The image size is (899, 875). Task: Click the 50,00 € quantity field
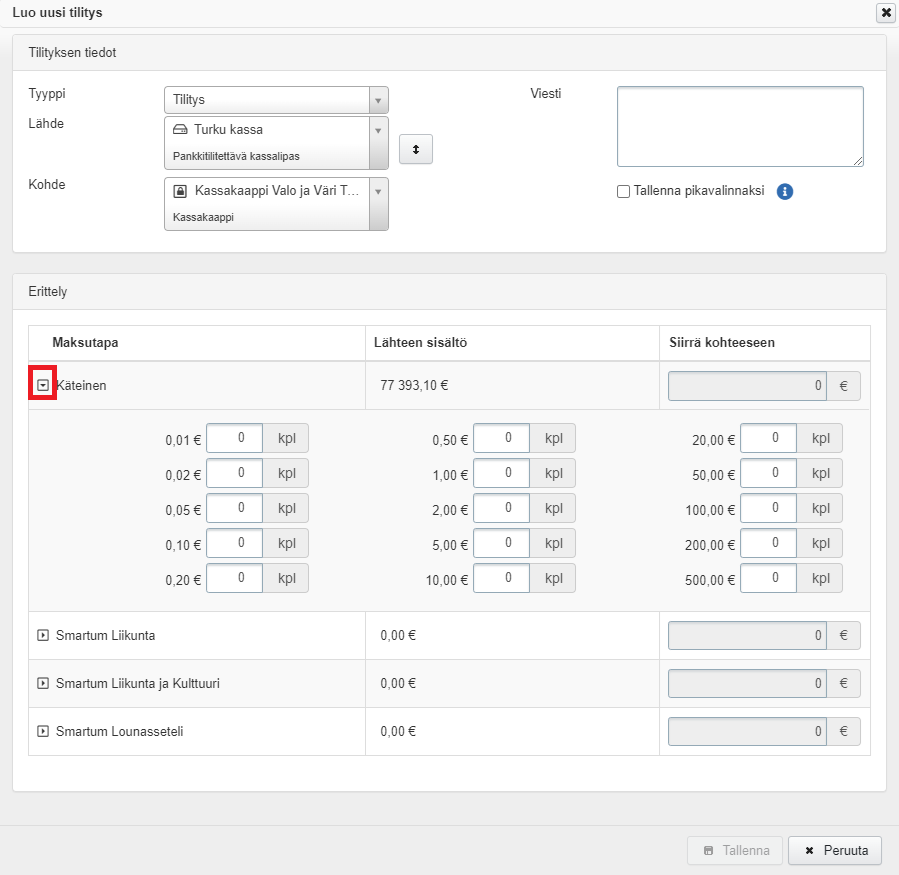(x=768, y=473)
